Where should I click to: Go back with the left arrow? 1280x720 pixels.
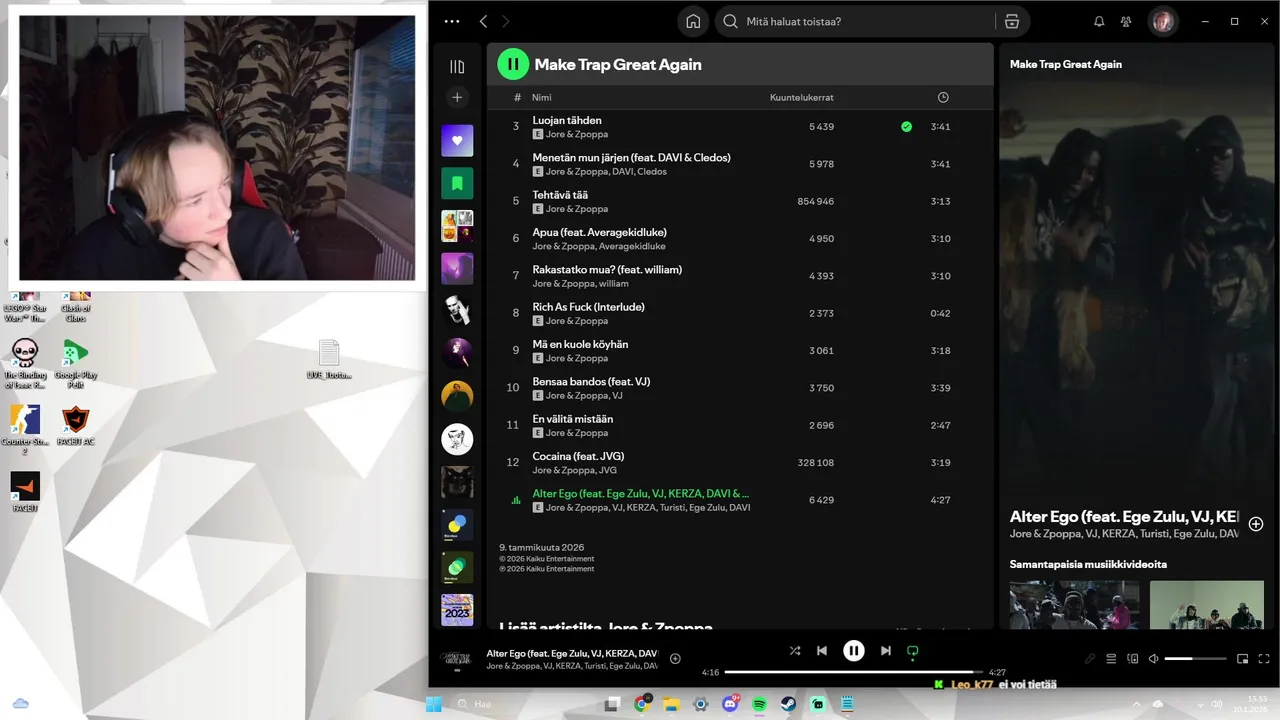tap(484, 21)
